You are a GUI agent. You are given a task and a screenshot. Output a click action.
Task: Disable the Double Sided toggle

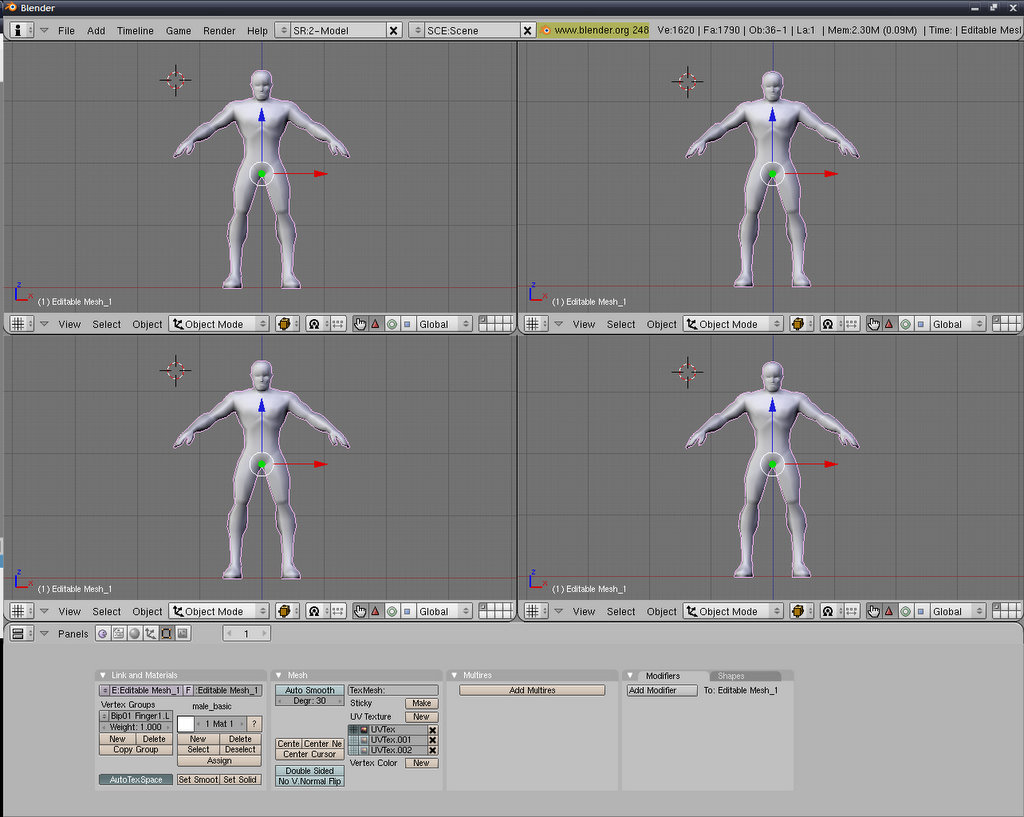tap(309, 771)
